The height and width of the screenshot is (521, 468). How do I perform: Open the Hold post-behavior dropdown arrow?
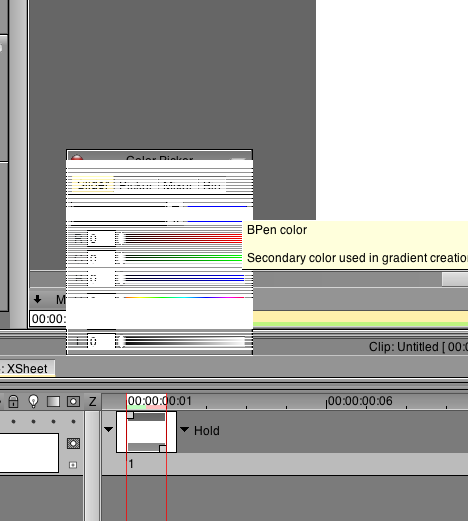pos(184,429)
